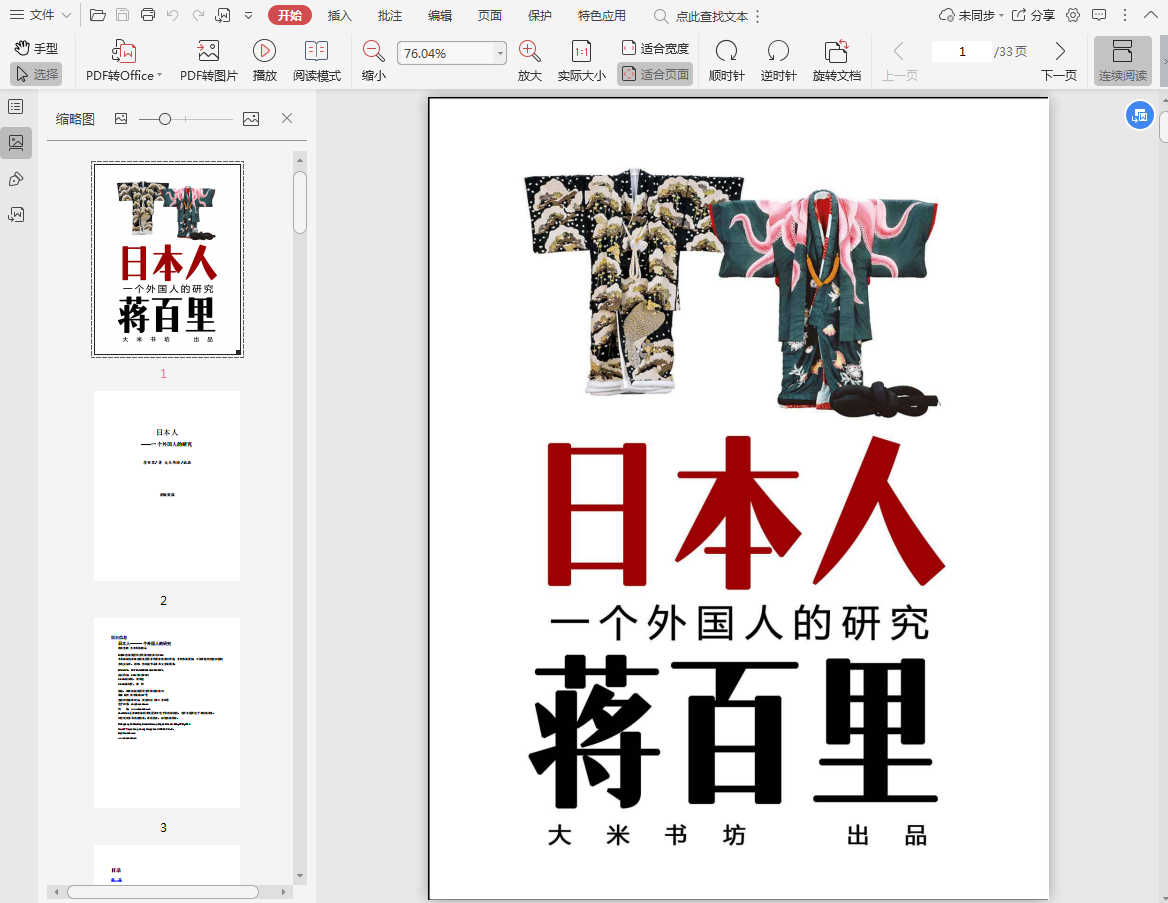Switch to the 手型 hand tool

point(36,48)
